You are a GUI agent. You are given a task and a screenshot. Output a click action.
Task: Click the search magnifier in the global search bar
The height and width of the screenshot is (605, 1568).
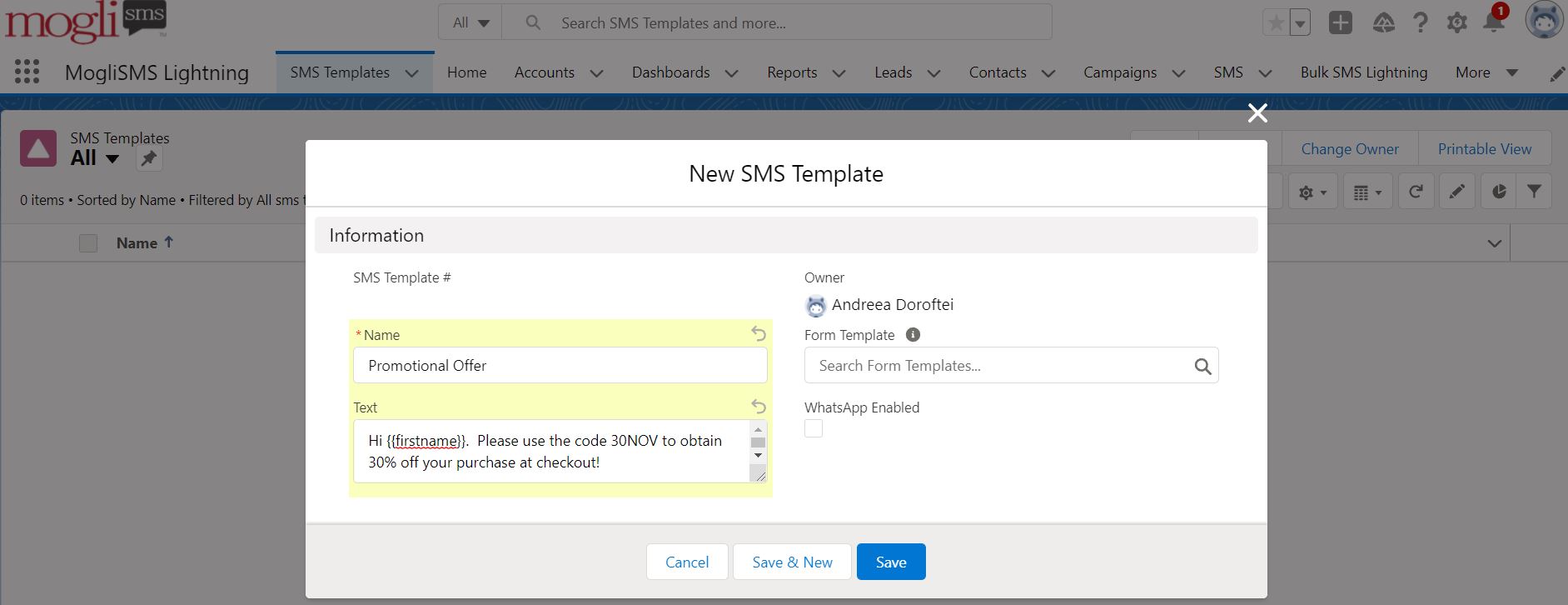tap(533, 23)
